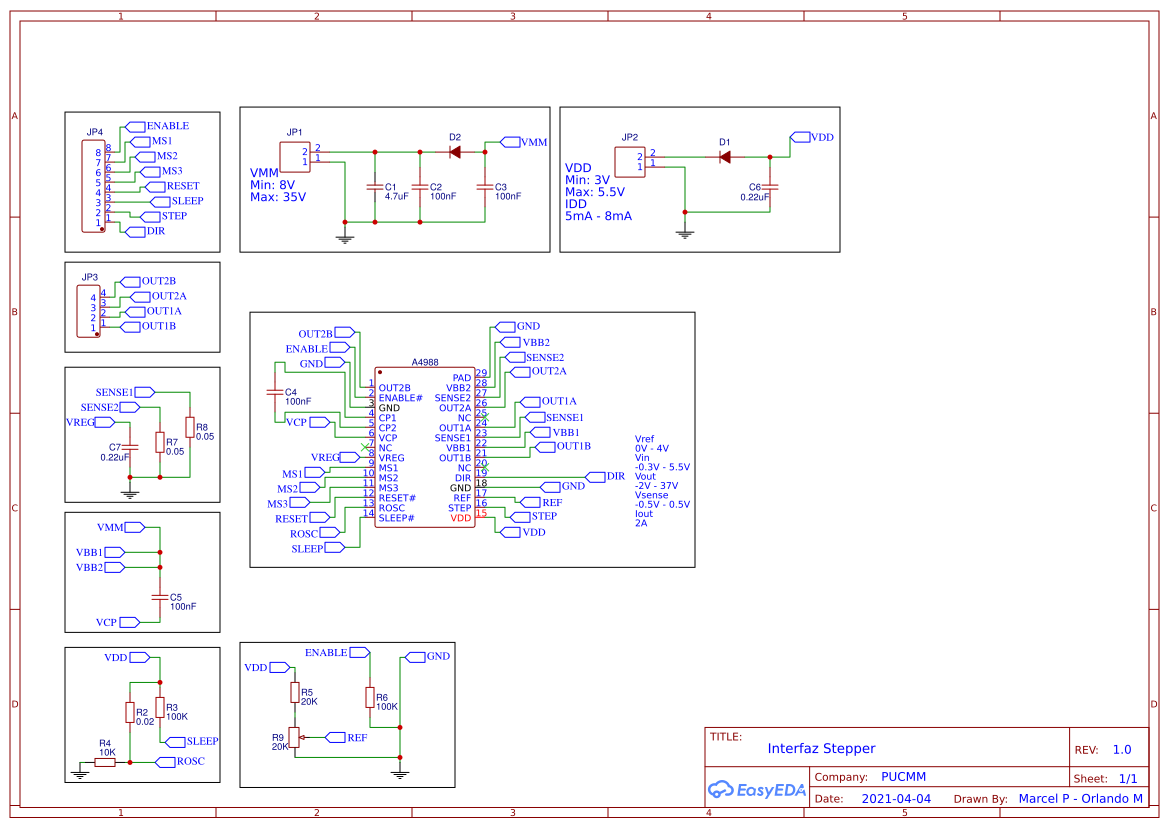Viewport: 1169px width, 828px height.
Task: Select the A4988 driver chip symbol
Action: pyautogui.click(x=425, y=447)
